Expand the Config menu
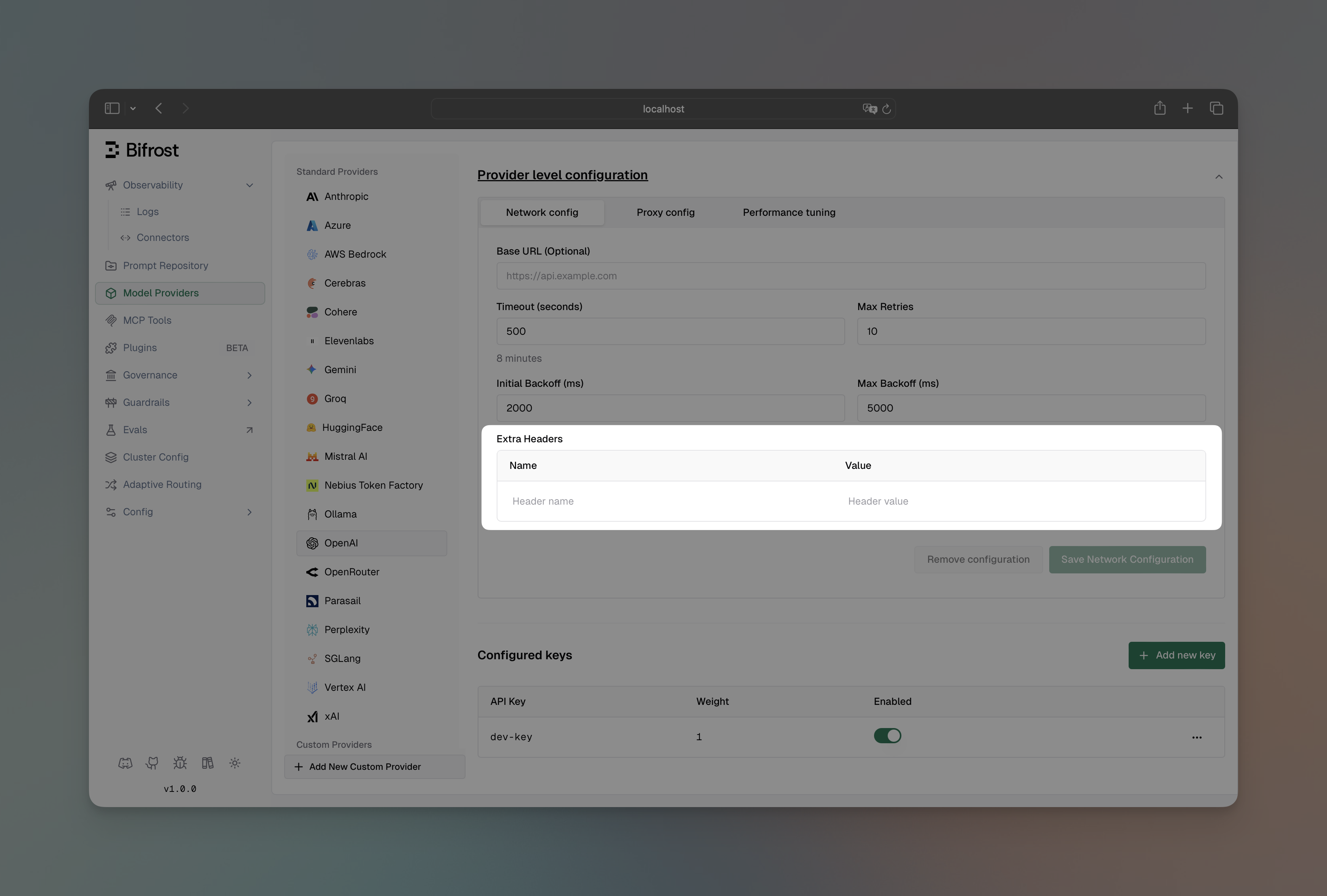 pyautogui.click(x=250, y=512)
